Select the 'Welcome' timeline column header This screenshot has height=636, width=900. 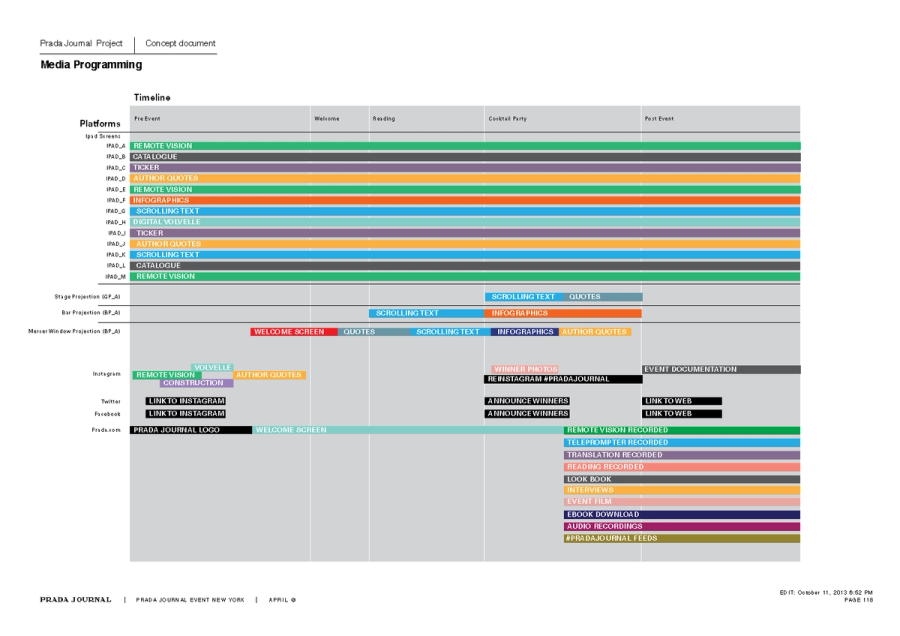click(x=327, y=119)
